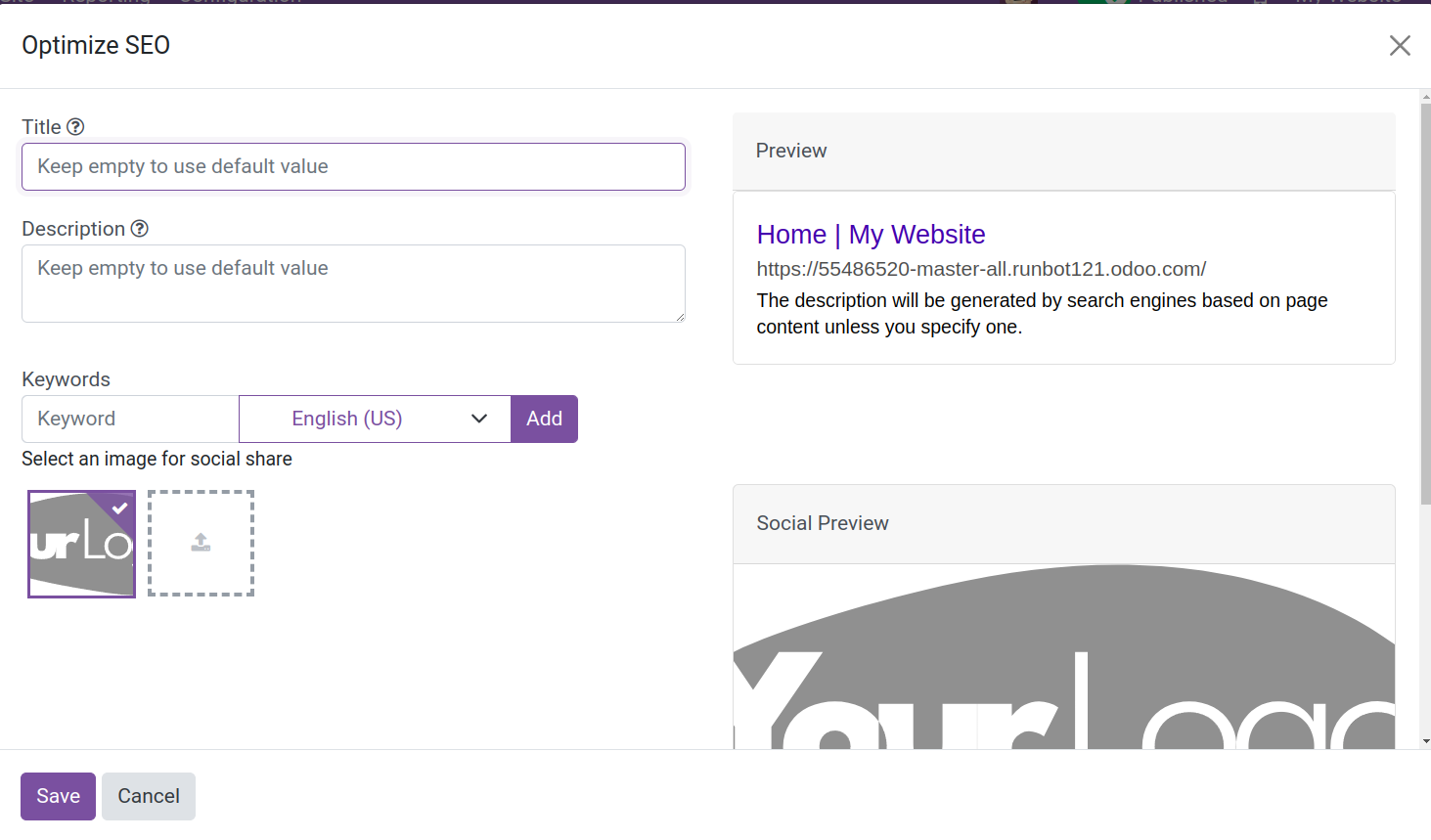
Task: Click the Keyword input box
Action: pos(130,419)
